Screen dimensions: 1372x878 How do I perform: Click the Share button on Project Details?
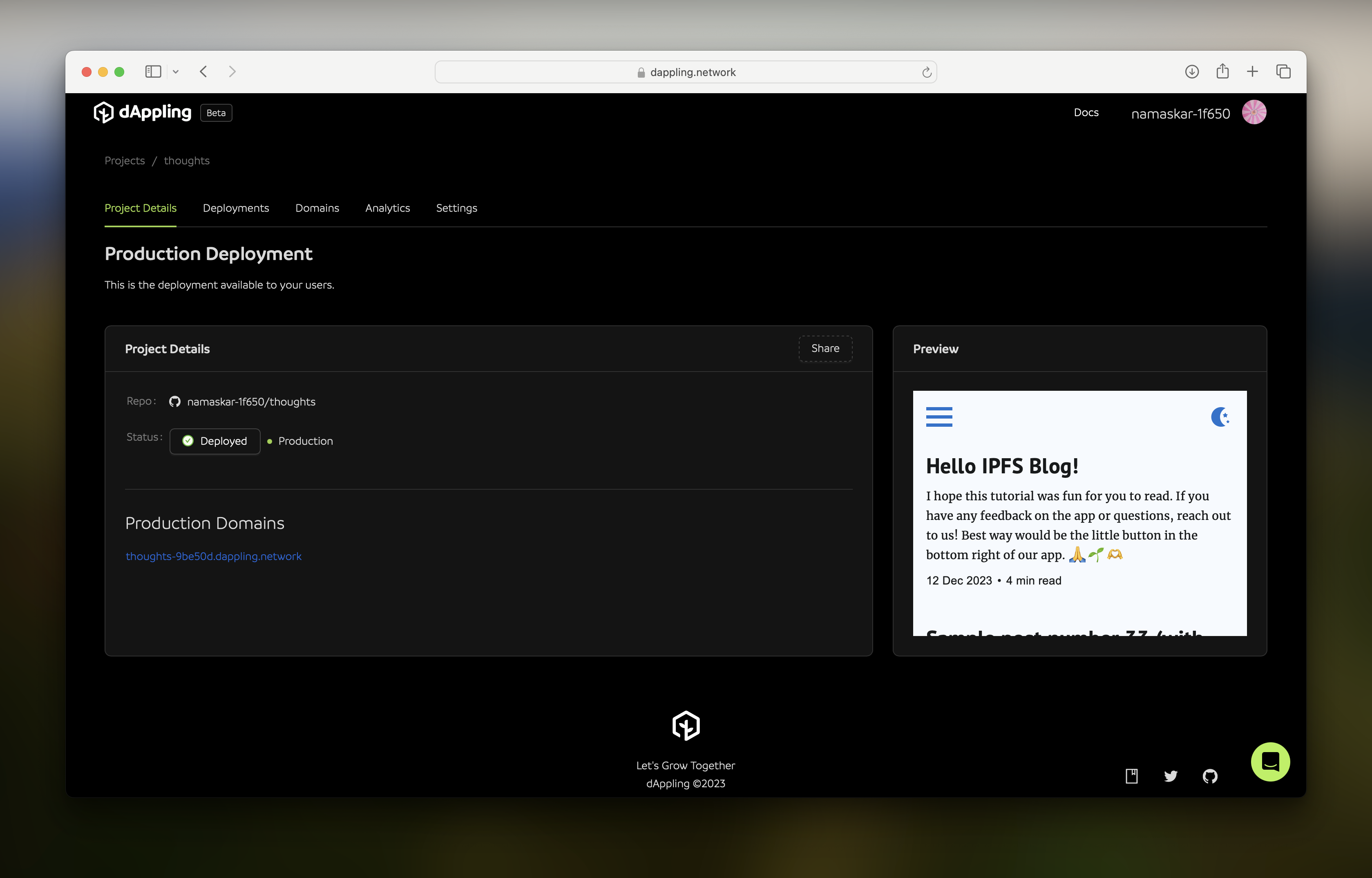click(825, 348)
